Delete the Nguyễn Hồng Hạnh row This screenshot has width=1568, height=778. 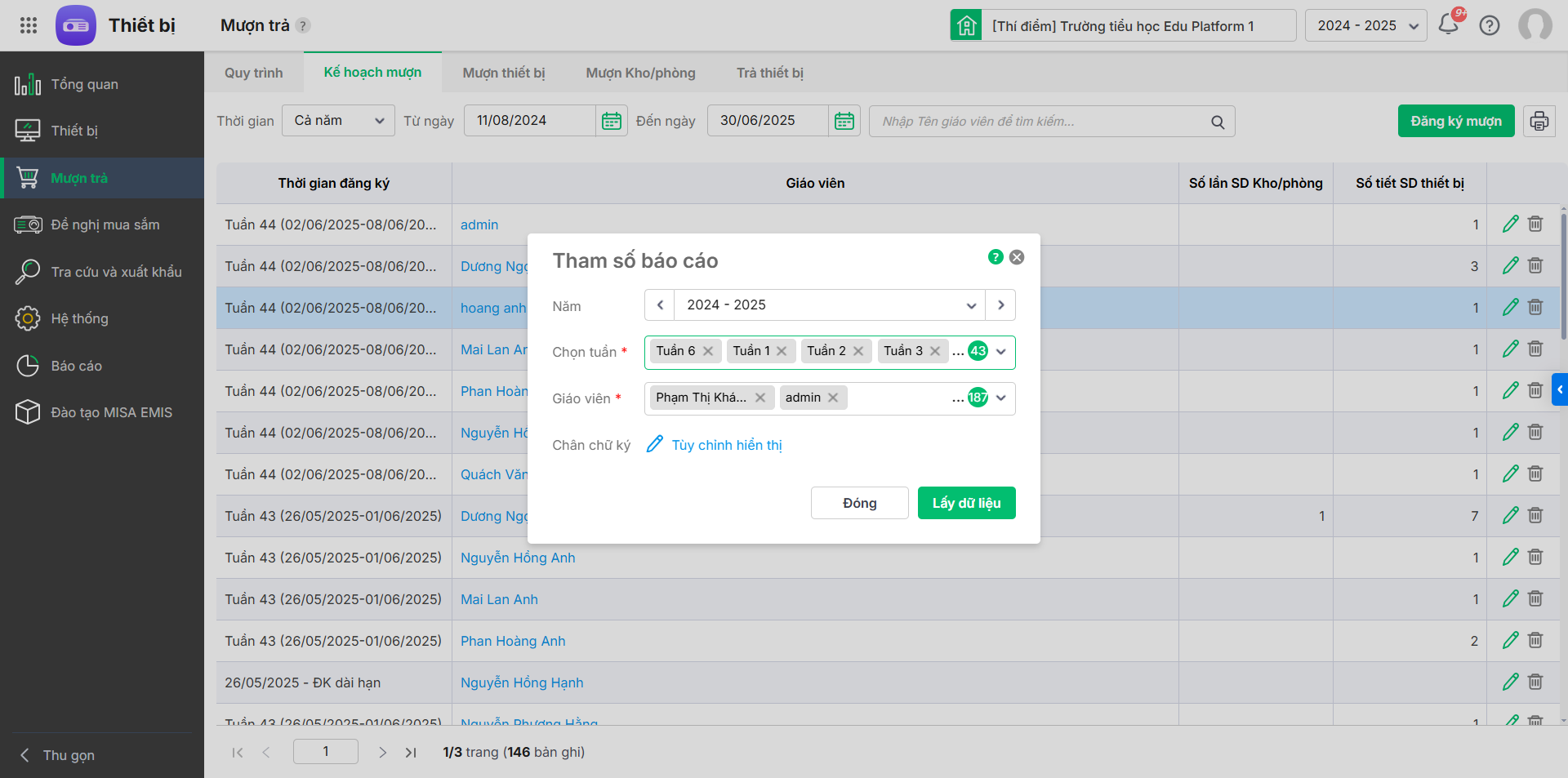point(1535,682)
